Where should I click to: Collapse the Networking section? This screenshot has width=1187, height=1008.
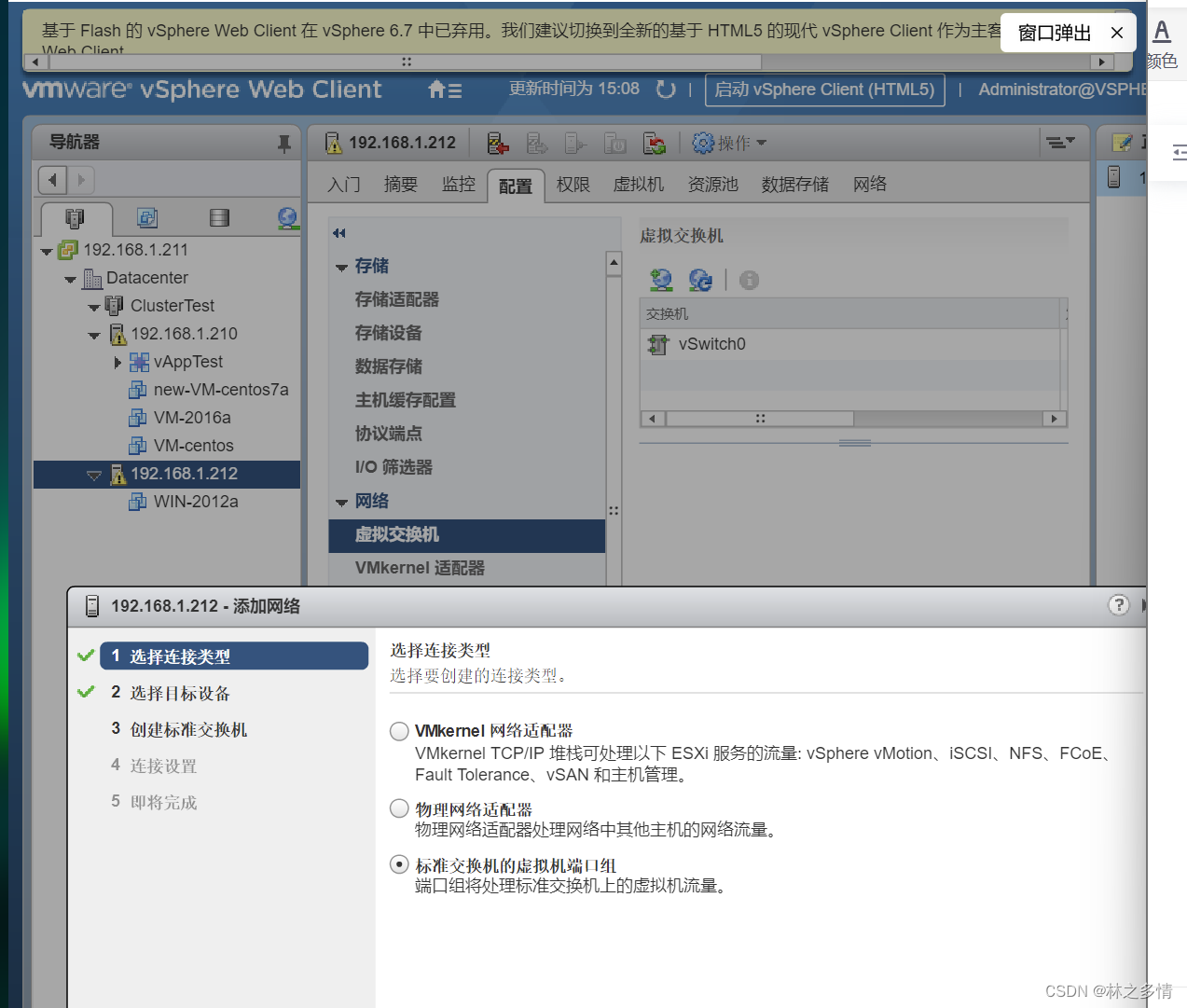pyautogui.click(x=341, y=503)
